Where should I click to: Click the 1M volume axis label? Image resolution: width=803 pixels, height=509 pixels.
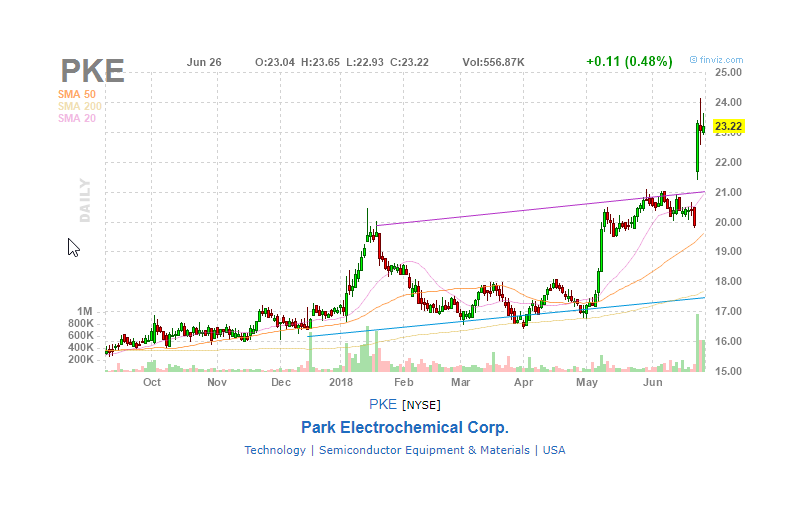click(x=85, y=311)
